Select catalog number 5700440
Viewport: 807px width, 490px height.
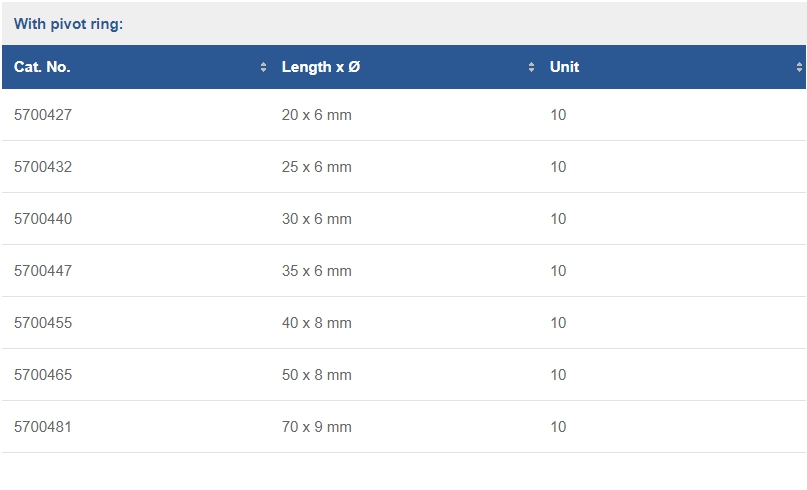[x=43, y=219]
